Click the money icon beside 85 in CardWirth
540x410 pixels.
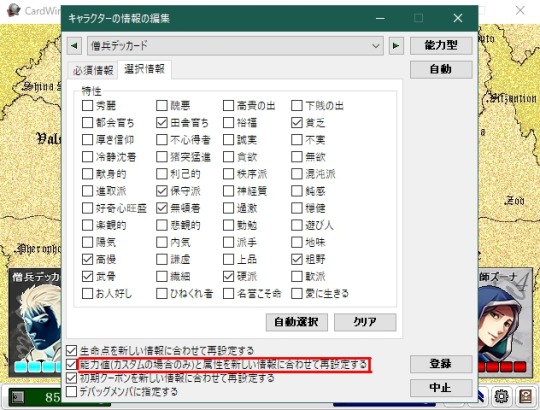17,397
